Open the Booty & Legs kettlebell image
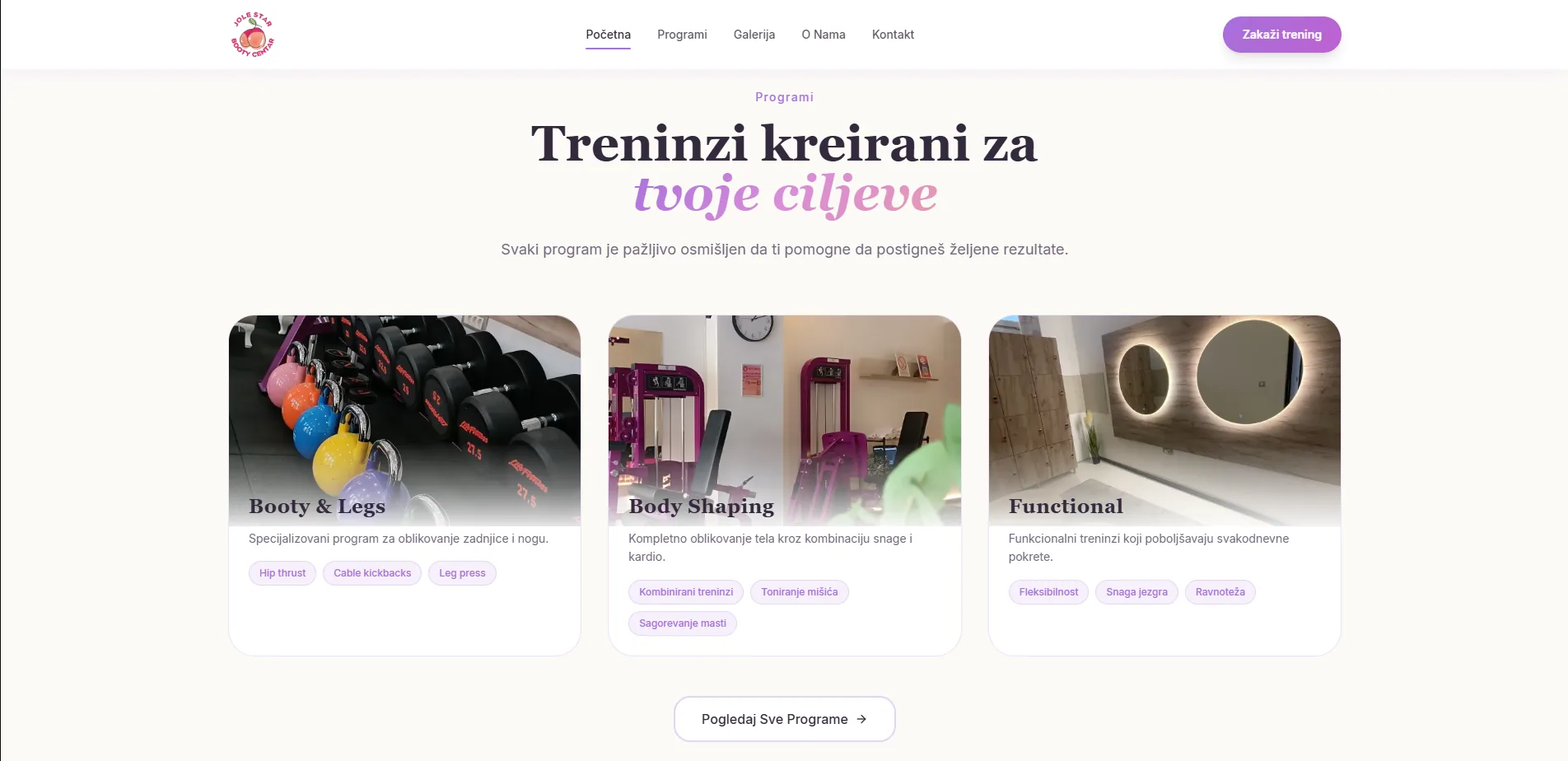 tap(404, 420)
